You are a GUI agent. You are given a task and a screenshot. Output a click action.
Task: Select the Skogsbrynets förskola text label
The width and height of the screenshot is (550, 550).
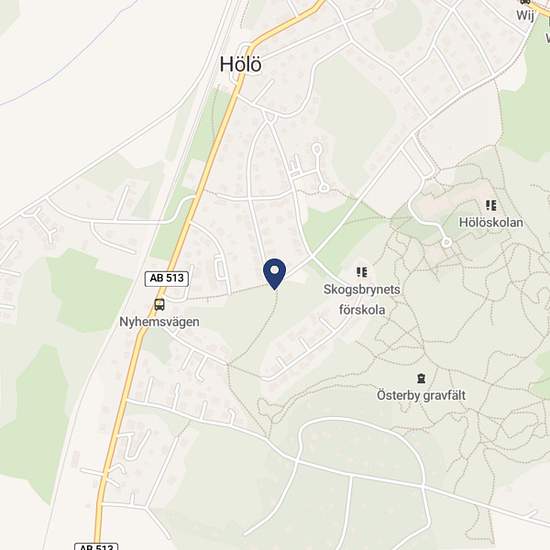click(x=362, y=300)
